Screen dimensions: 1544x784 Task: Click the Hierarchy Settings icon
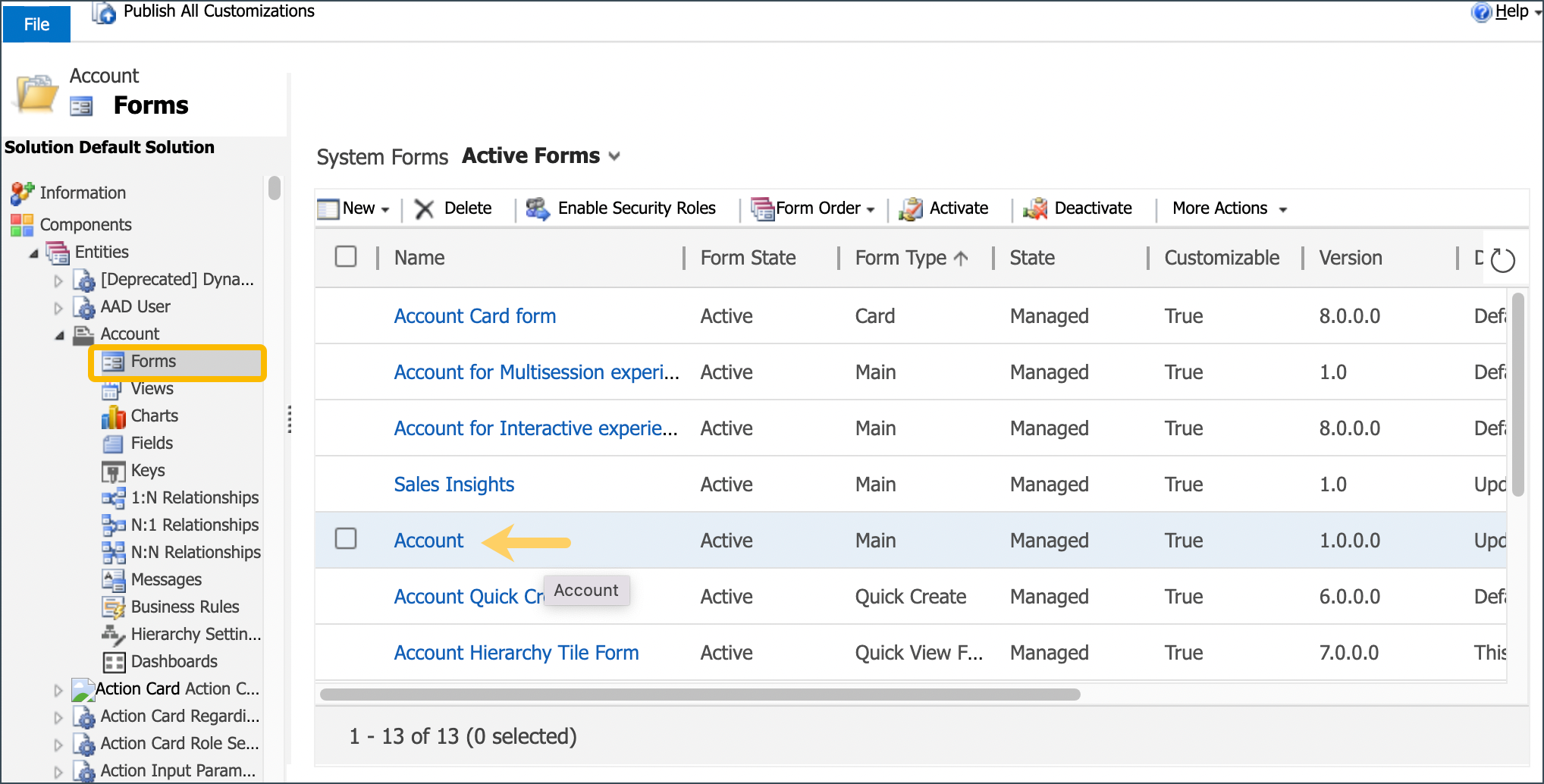coord(113,635)
